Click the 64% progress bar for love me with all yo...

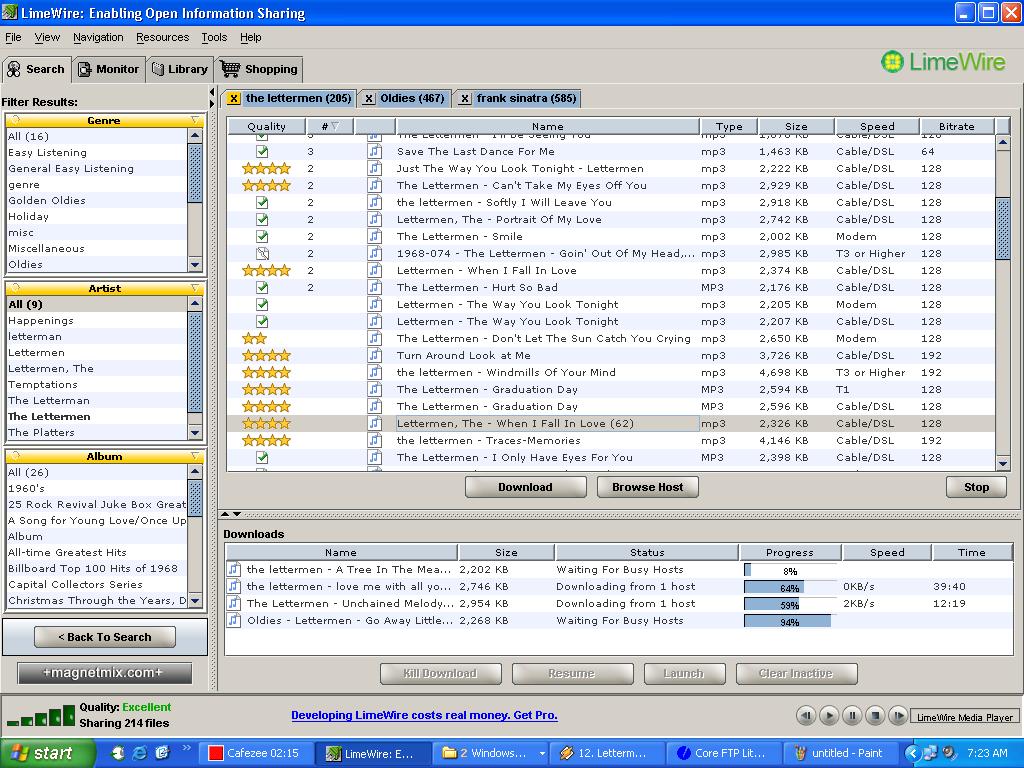790,587
